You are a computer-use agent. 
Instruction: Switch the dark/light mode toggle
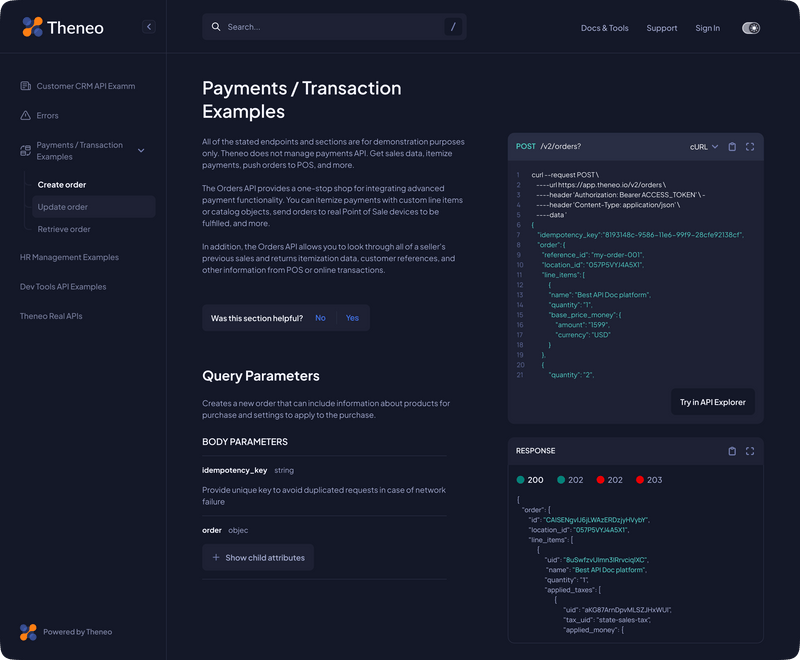click(x=750, y=28)
